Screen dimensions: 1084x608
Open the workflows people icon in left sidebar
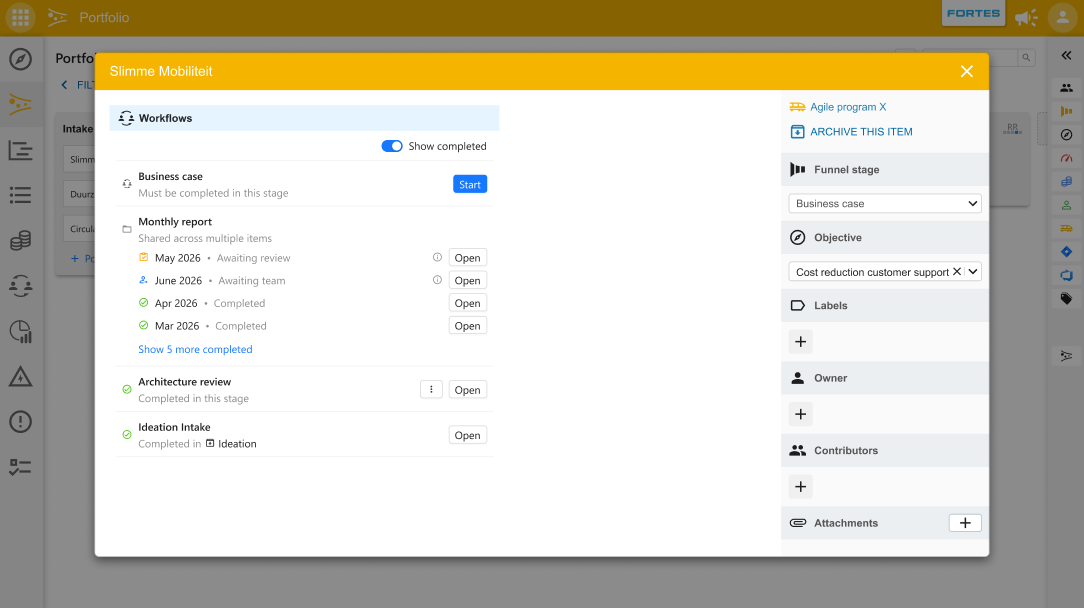21,286
